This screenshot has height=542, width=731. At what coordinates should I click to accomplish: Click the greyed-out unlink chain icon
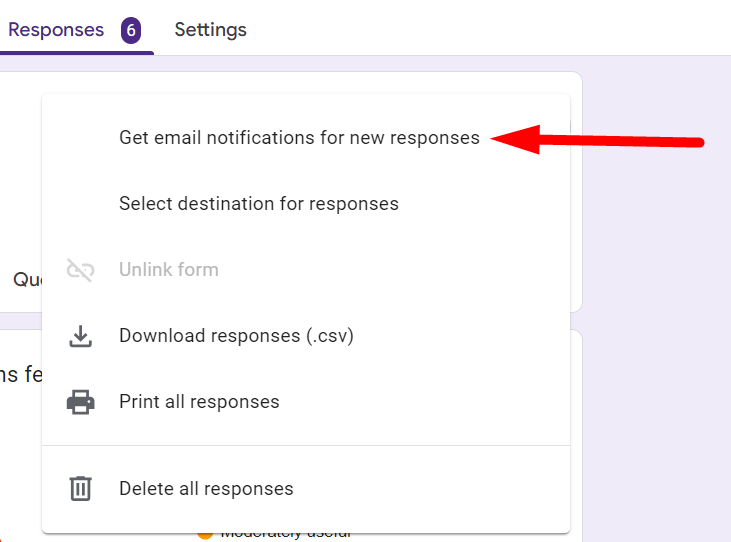coord(81,270)
